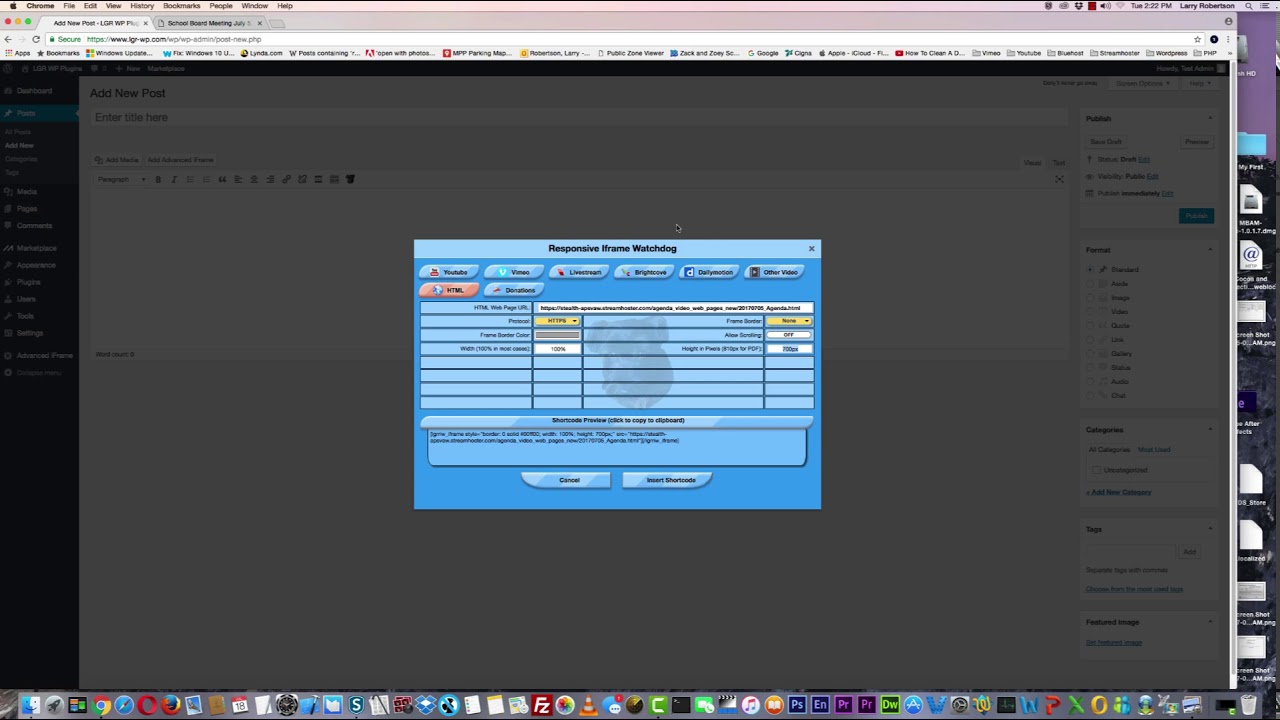1280x720 pixels.
Task: Copy shortcode via Shortcode Preview bar
Action: point(617,421)
